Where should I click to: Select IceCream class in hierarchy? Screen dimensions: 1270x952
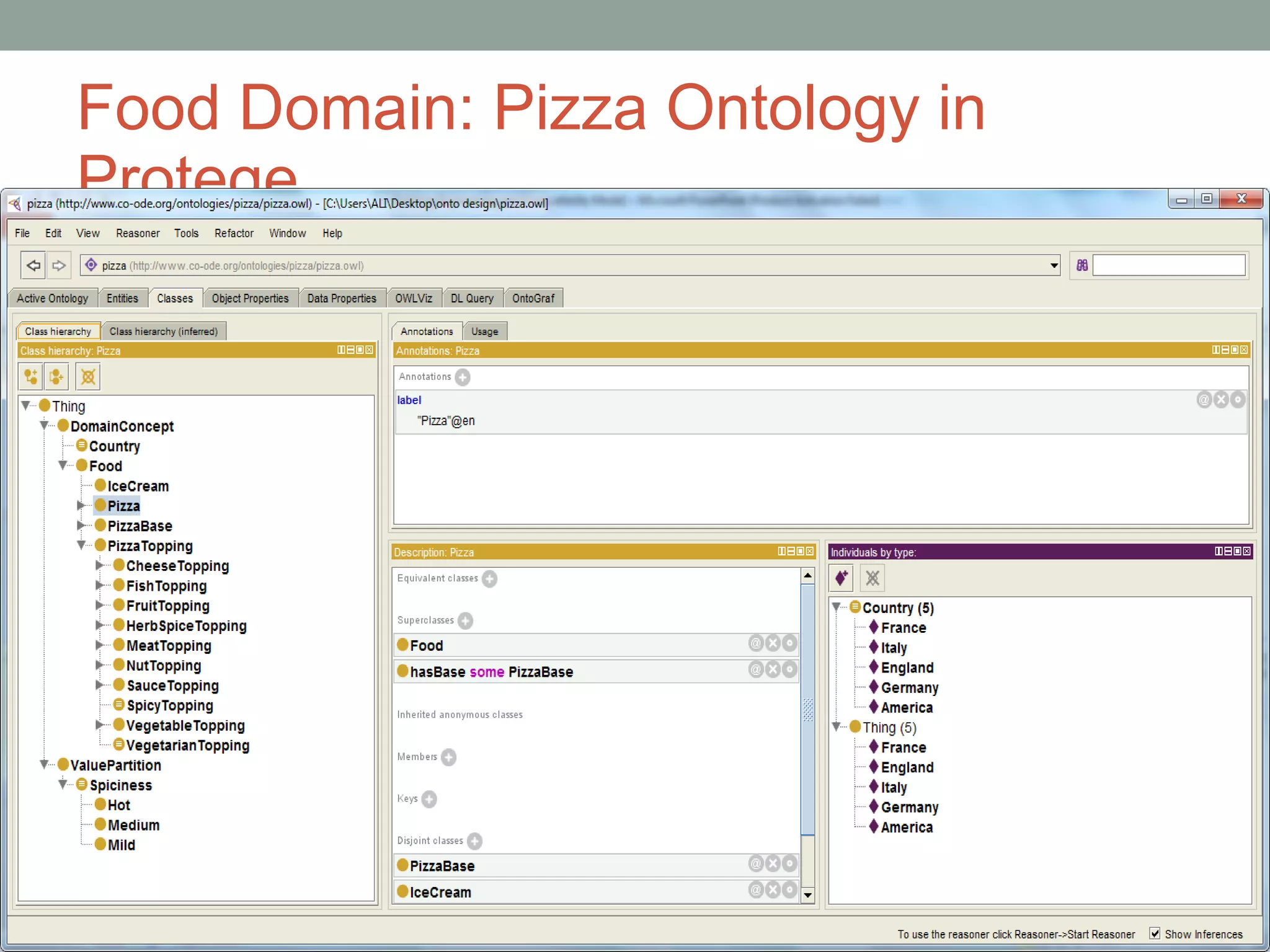pos(138,486)
